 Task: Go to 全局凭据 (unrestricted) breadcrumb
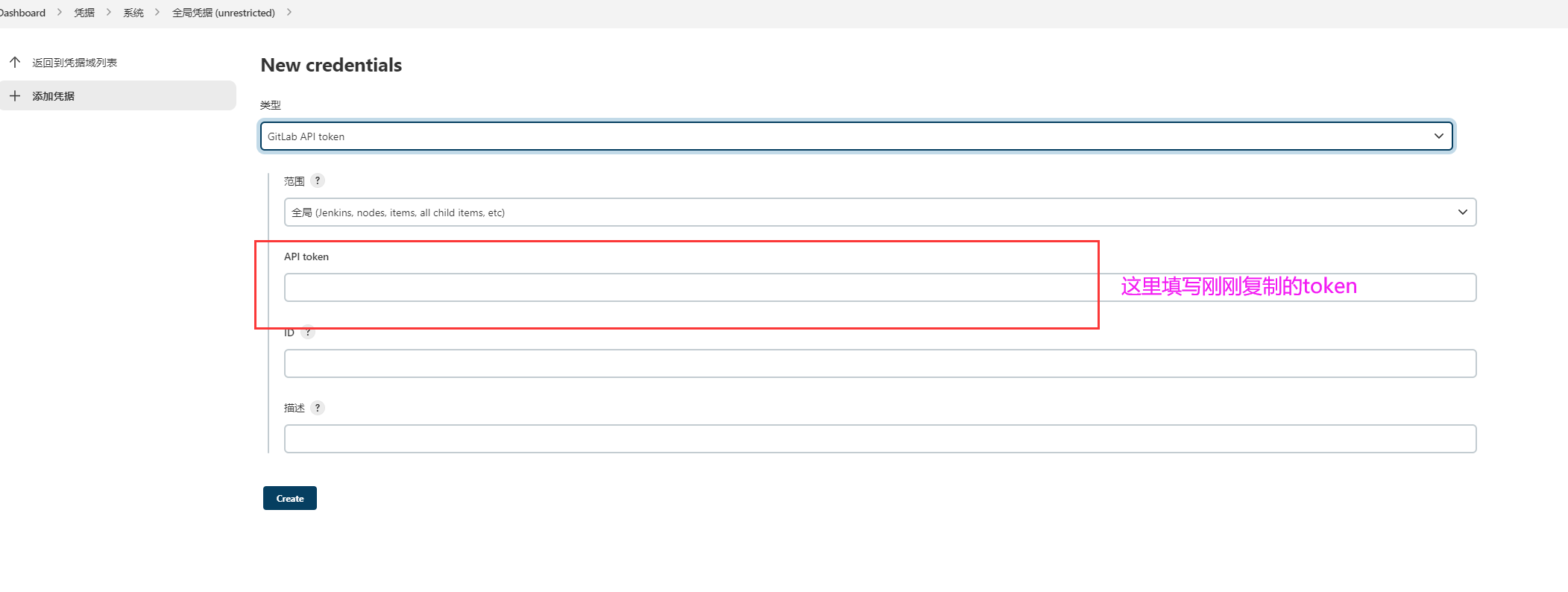tap(224, 13)
